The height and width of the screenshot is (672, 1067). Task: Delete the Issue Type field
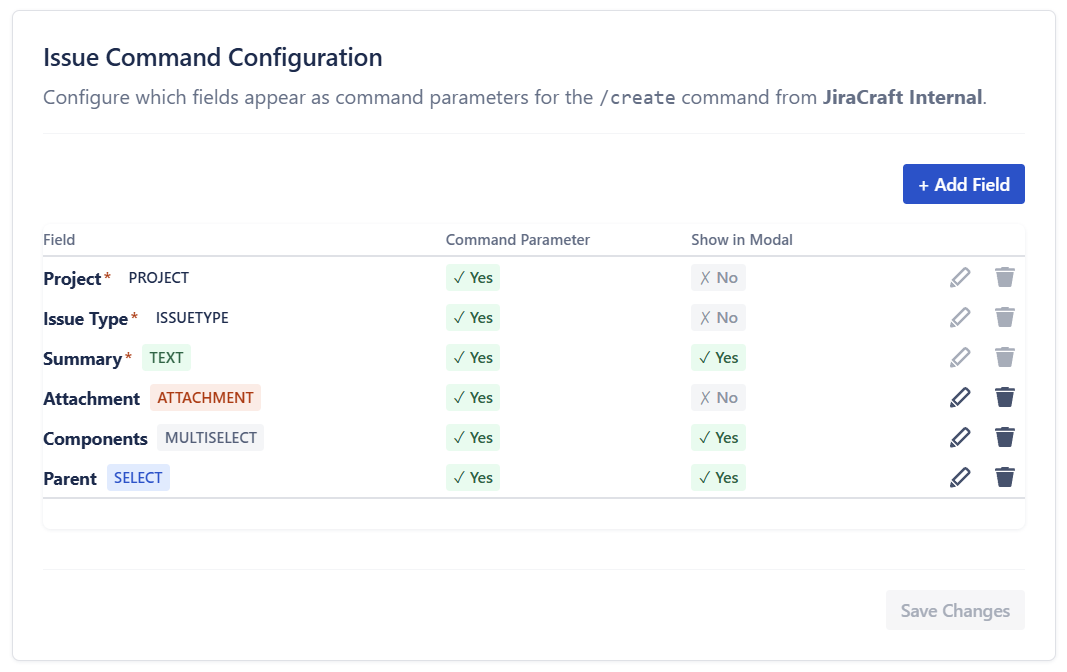tap(1004, 318)
